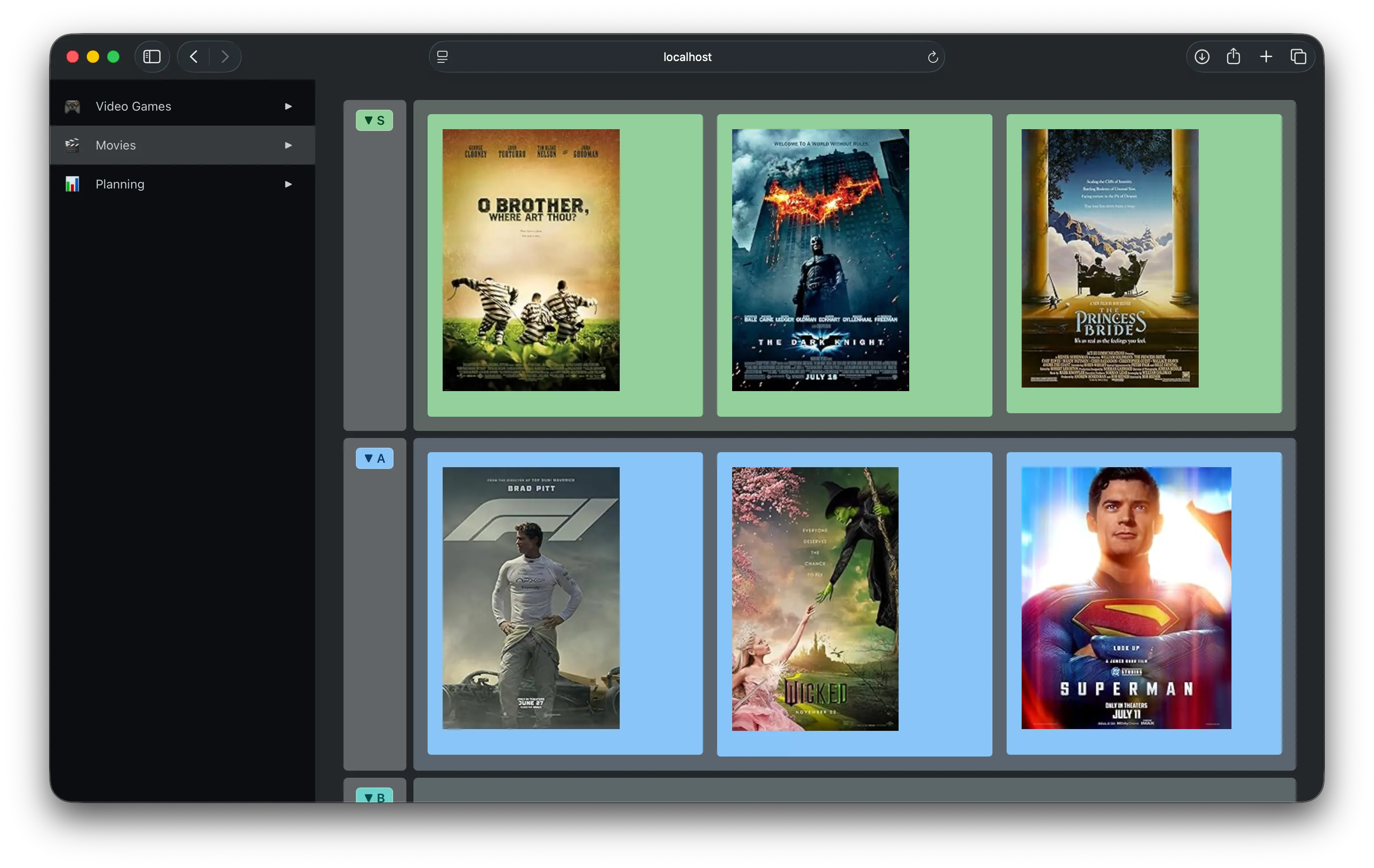Image resolution: width=1374 pixels, height=868 pixels.
Task: Open a new tab with the plus icon
Action: 1266,57
